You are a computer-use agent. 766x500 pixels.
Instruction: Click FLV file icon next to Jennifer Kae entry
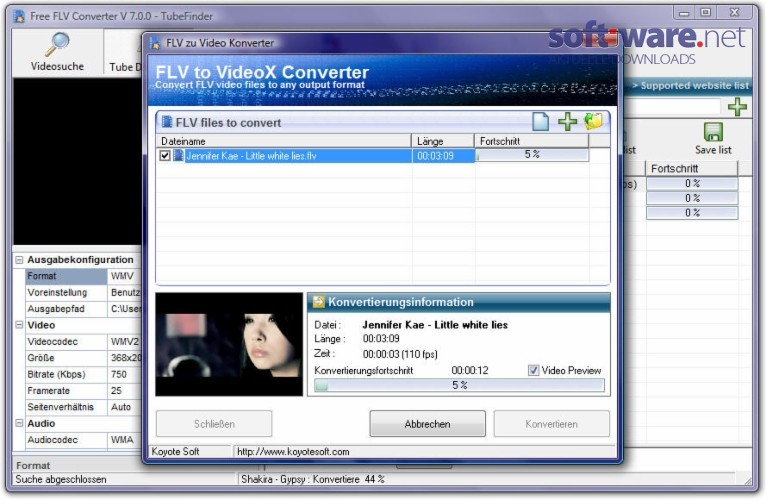(x=179, y=155)
